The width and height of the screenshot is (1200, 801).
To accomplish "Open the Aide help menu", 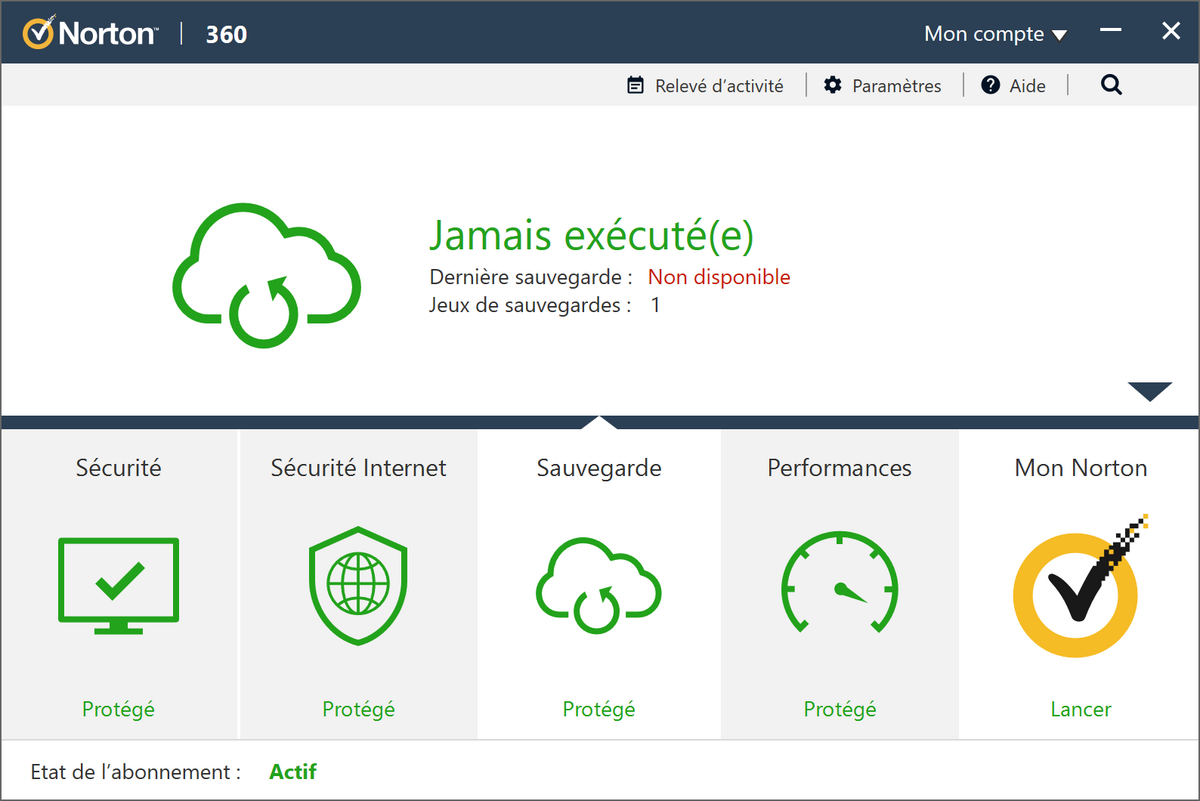I will [x=1013, y=86].
